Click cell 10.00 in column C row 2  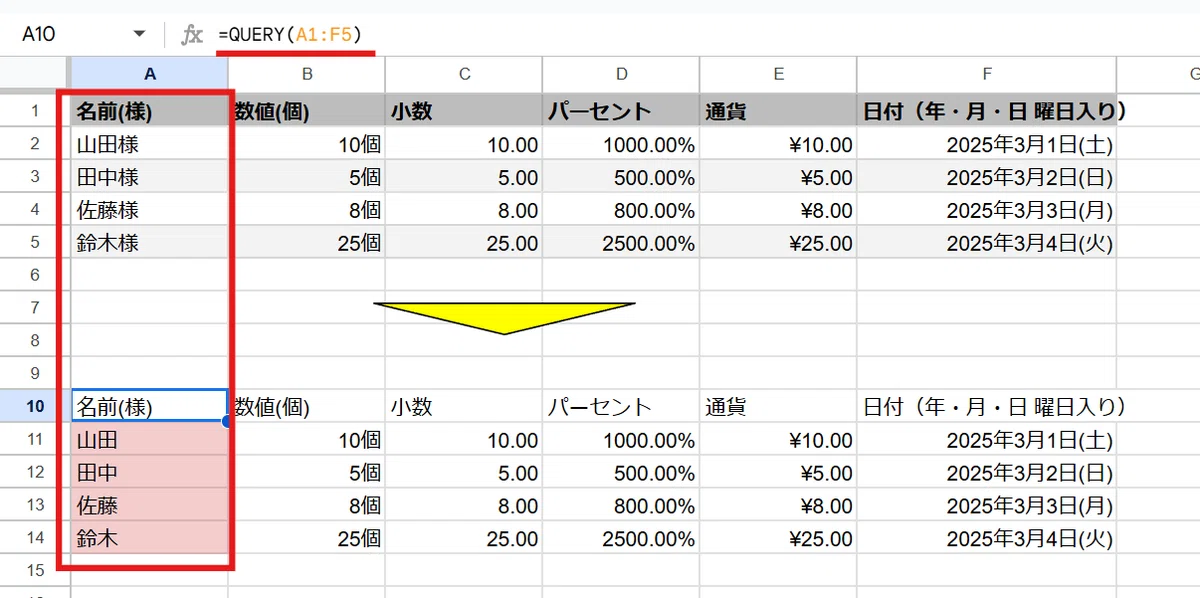pos(464,144)
